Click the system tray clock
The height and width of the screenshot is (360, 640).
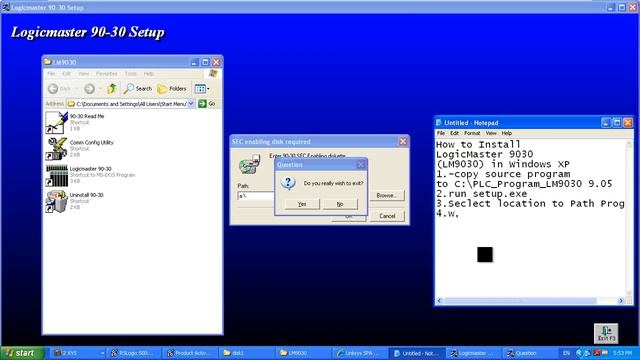click(623, 353)
